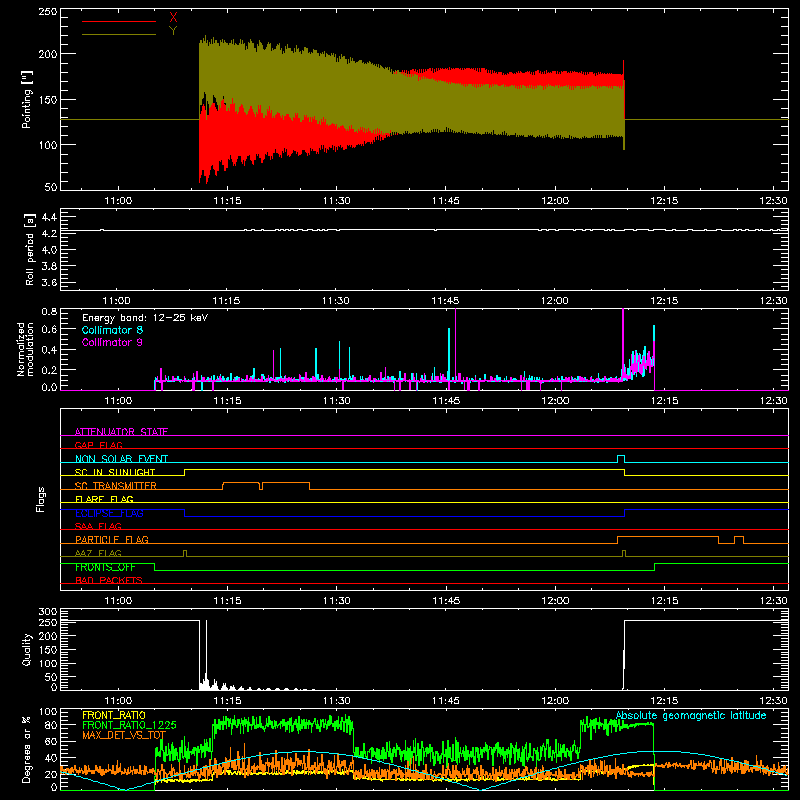Image resolution: width=800 pixels, height=800 pixels.
Task: Click the 'PARTICLE_FLAG' flag label
Action: (x=112, y=539)
